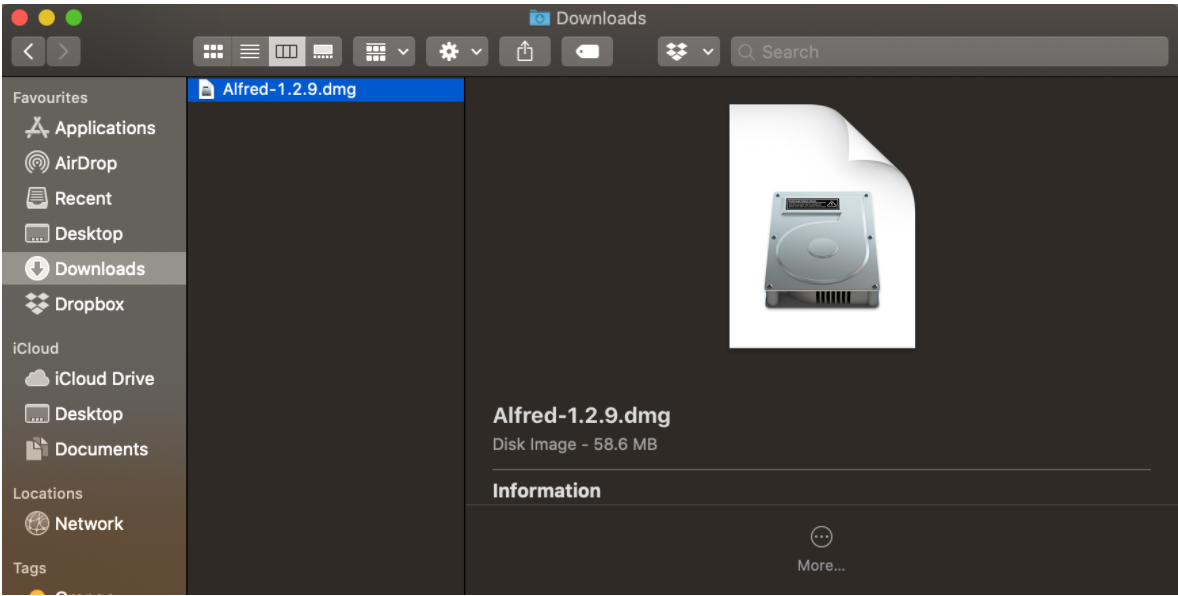This screenshot has width=1178, height=596.
Task: Switch to list view
Action: point(250,51)
